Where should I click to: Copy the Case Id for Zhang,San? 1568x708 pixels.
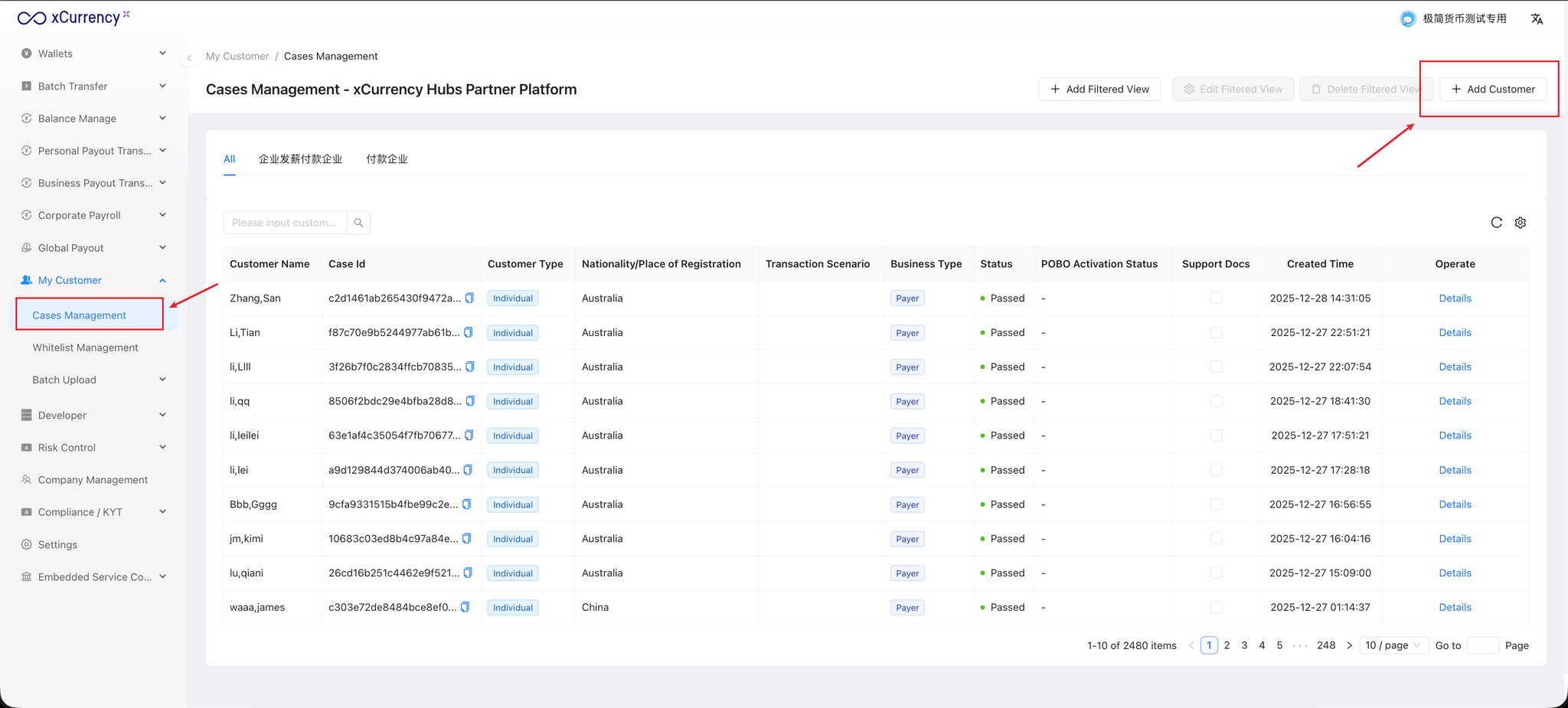pyautogui.click(x=469, y=298)
